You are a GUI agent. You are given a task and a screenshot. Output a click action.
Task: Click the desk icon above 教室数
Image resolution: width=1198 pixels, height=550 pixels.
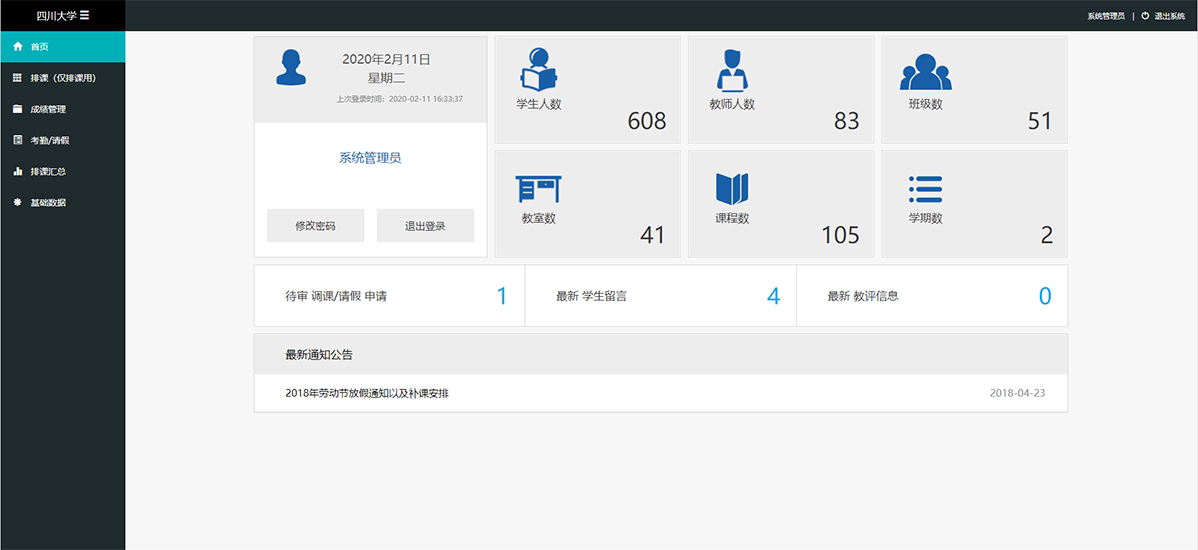click(539, 189)
